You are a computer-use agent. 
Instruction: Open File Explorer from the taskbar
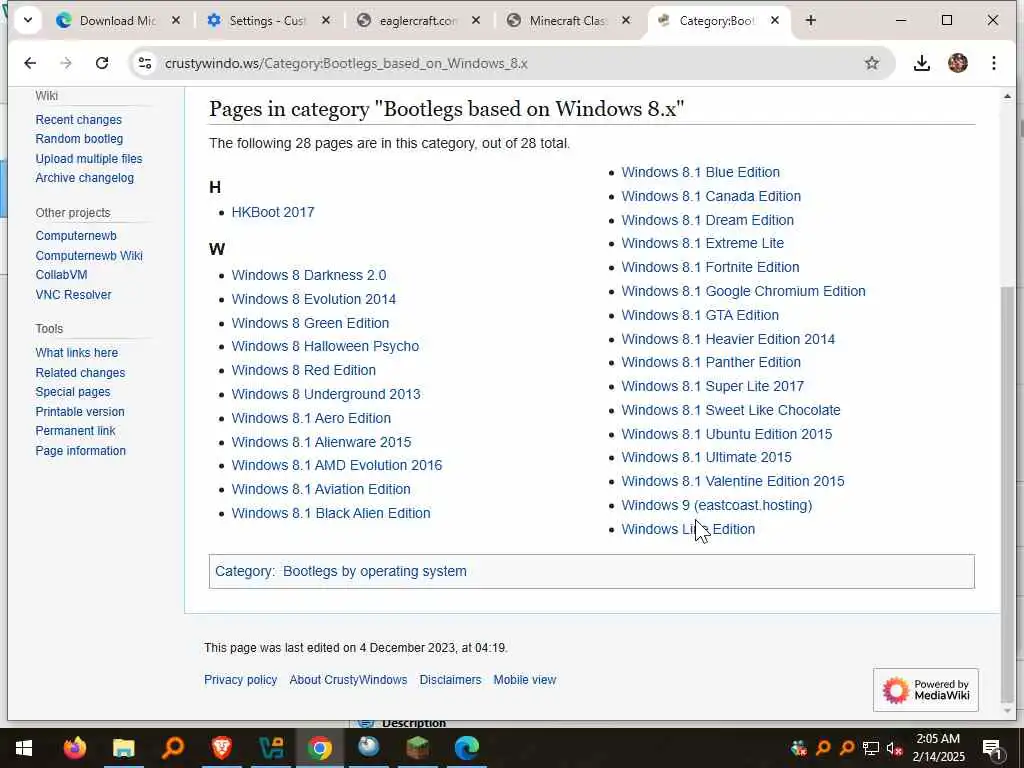click(123, 748)
